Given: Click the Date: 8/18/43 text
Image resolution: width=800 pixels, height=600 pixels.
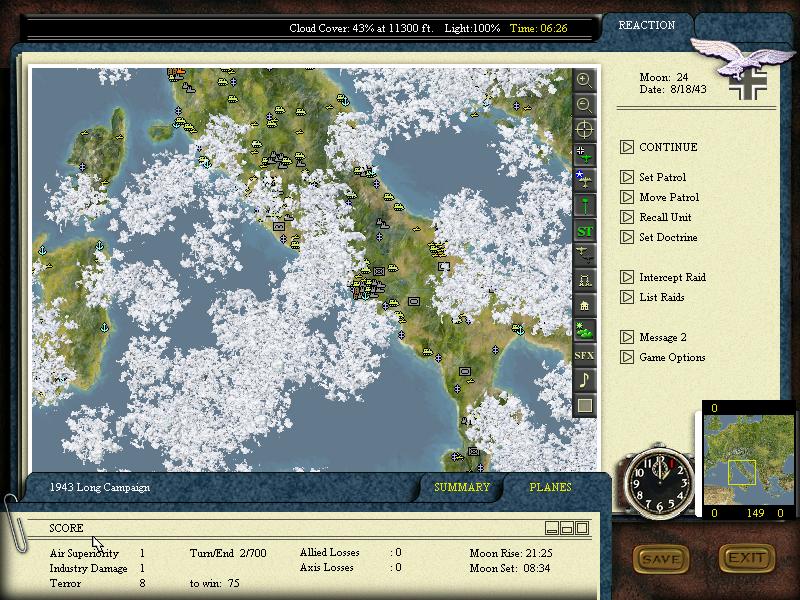Looking at the screenshot, I should [x=673, y=89].
